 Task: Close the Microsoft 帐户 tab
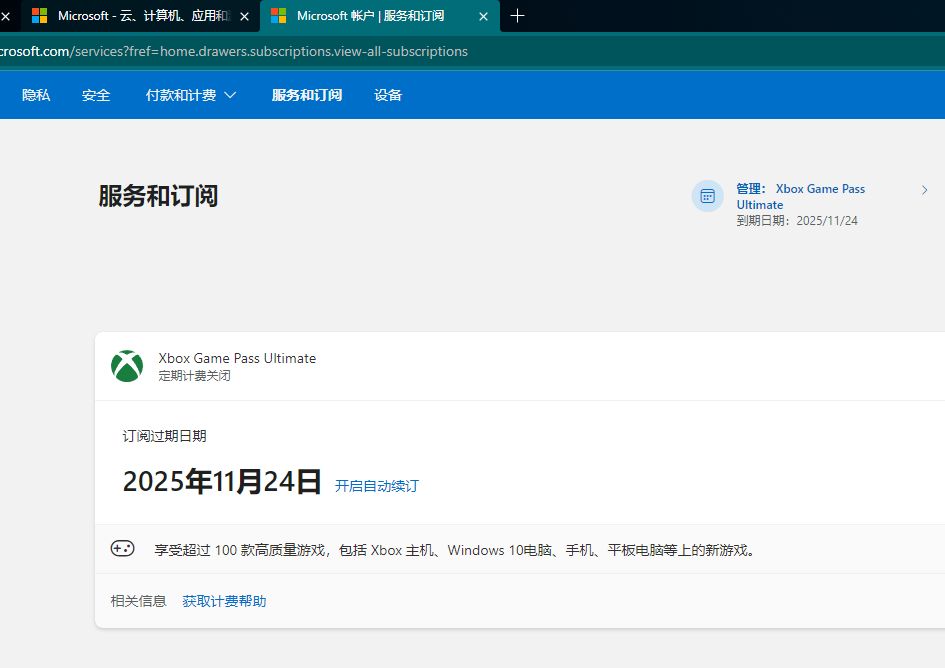point(484,16)
